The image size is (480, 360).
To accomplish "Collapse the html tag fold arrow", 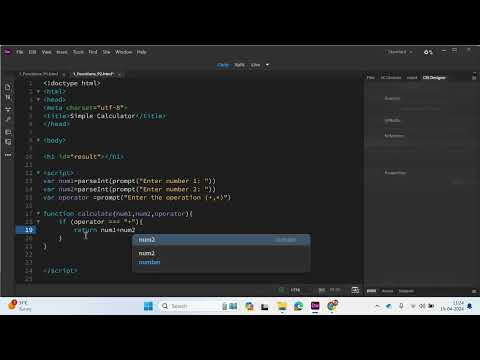I will [38, 91].
